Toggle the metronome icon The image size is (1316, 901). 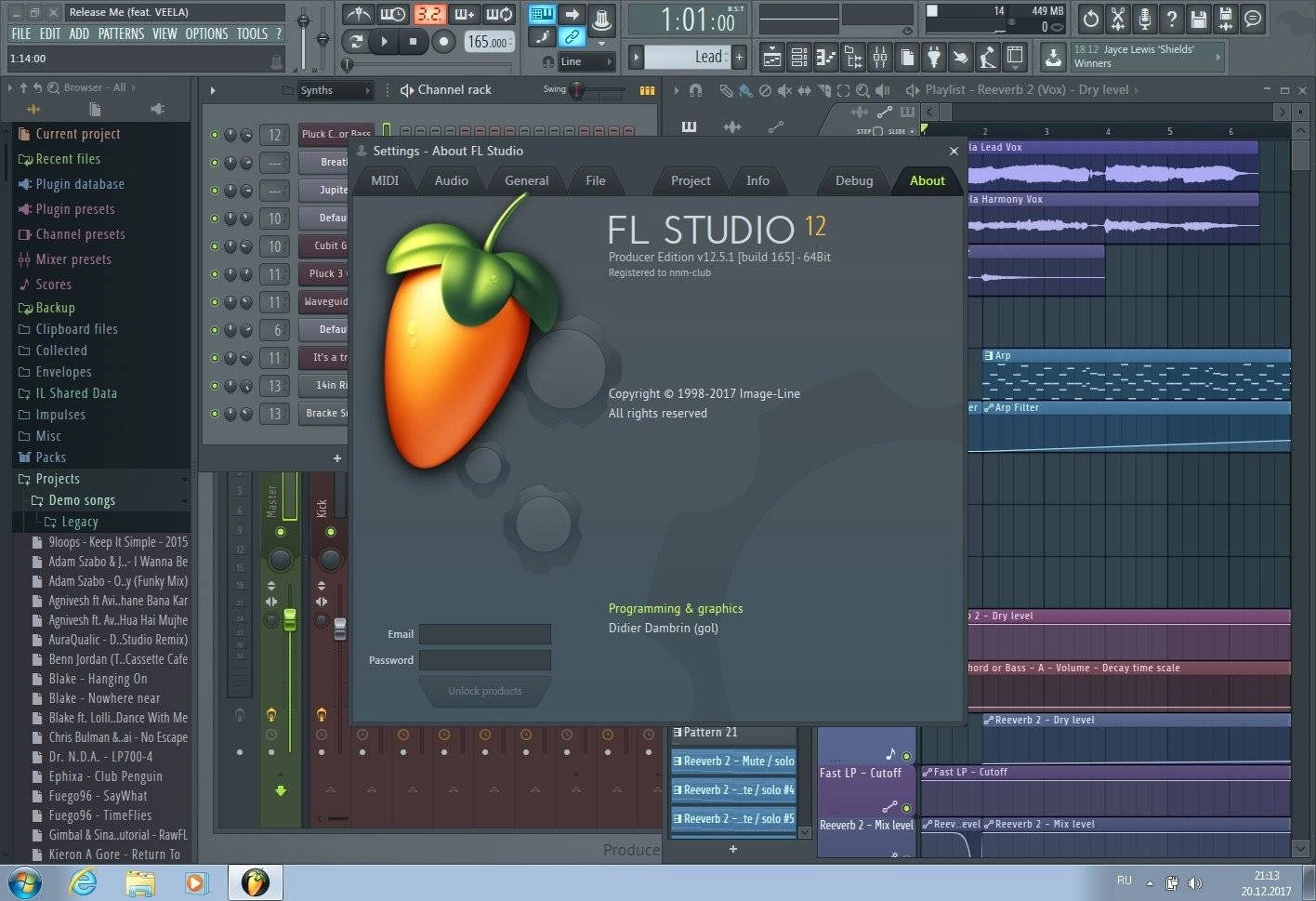click(358, 14)
